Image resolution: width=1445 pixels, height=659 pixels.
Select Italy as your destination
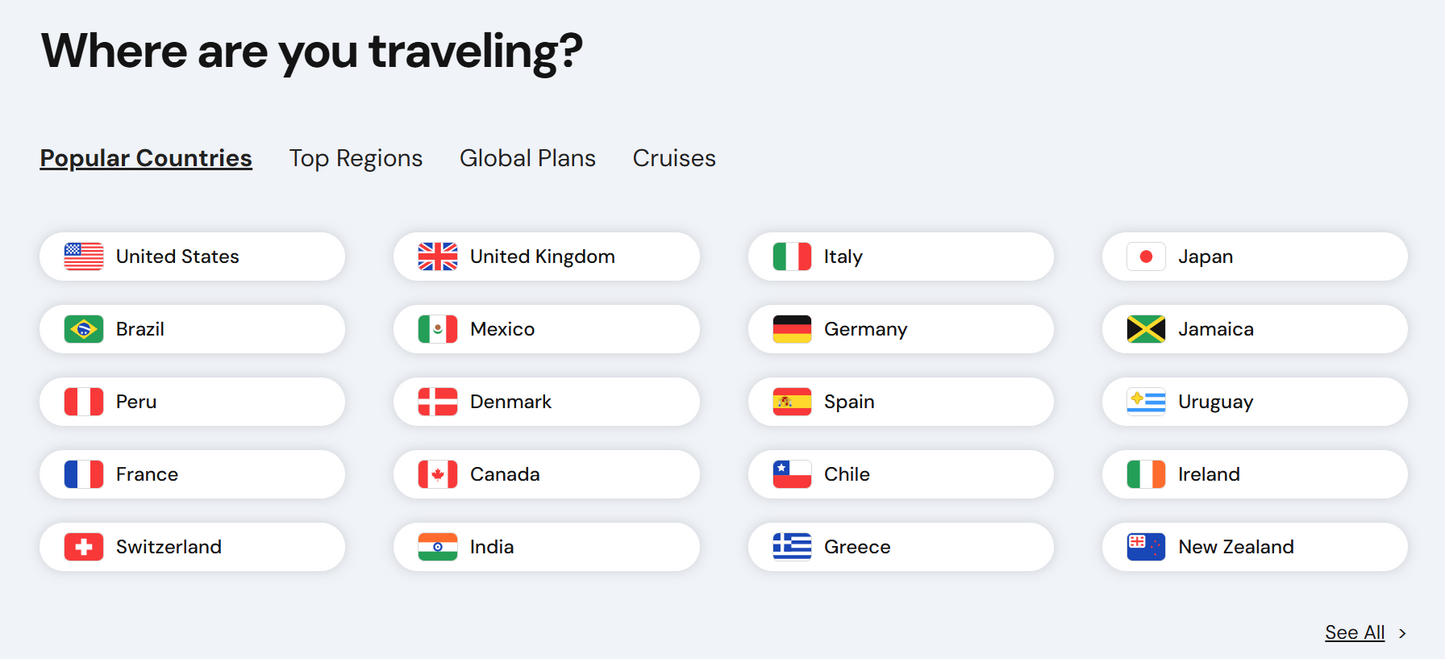coord(900,256)
